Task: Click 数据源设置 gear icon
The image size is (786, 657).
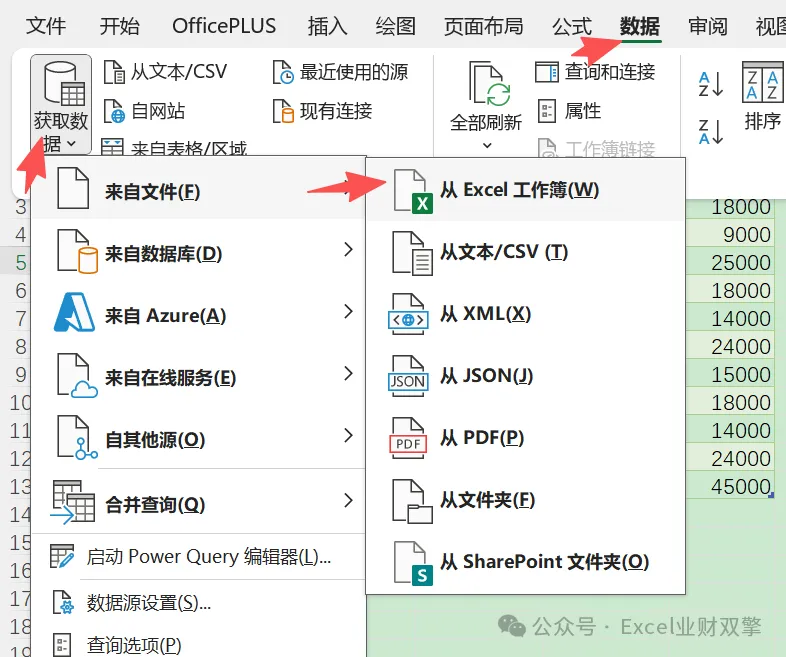Action: 63,603
